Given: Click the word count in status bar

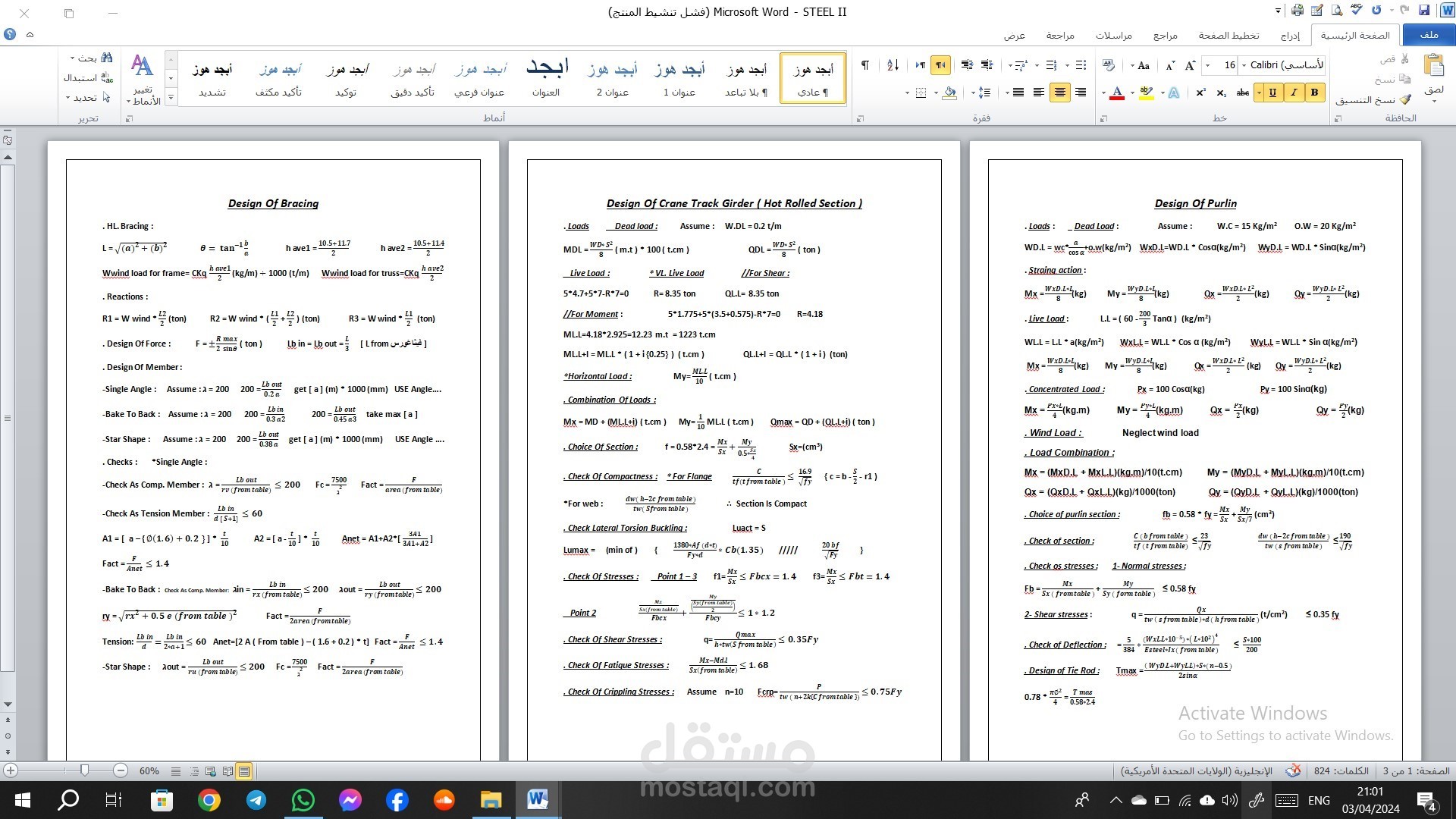Looking at the screenshot, I should [x=1341, y=770].
